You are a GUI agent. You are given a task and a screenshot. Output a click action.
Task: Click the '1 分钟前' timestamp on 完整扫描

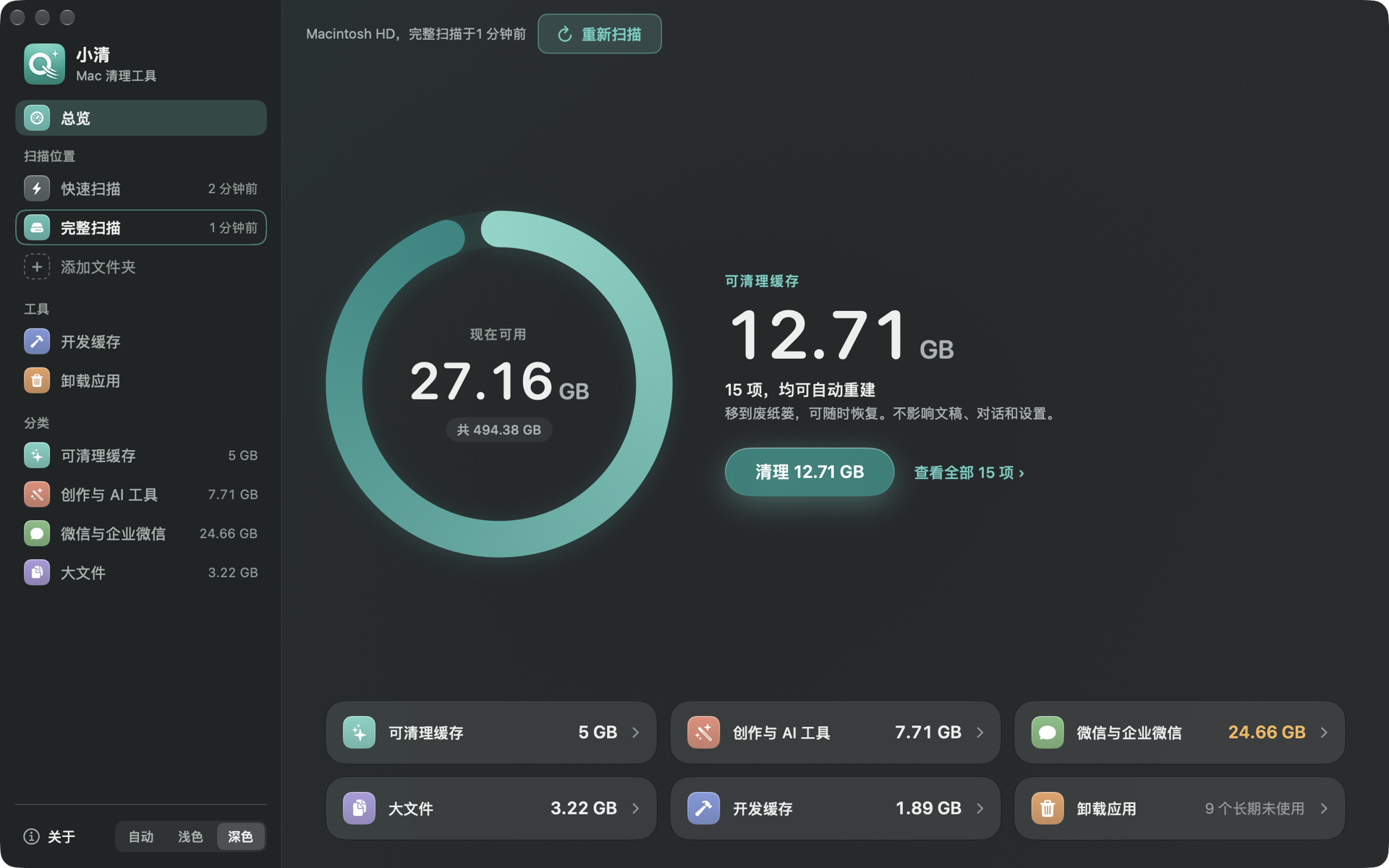(x=234, y=228)
